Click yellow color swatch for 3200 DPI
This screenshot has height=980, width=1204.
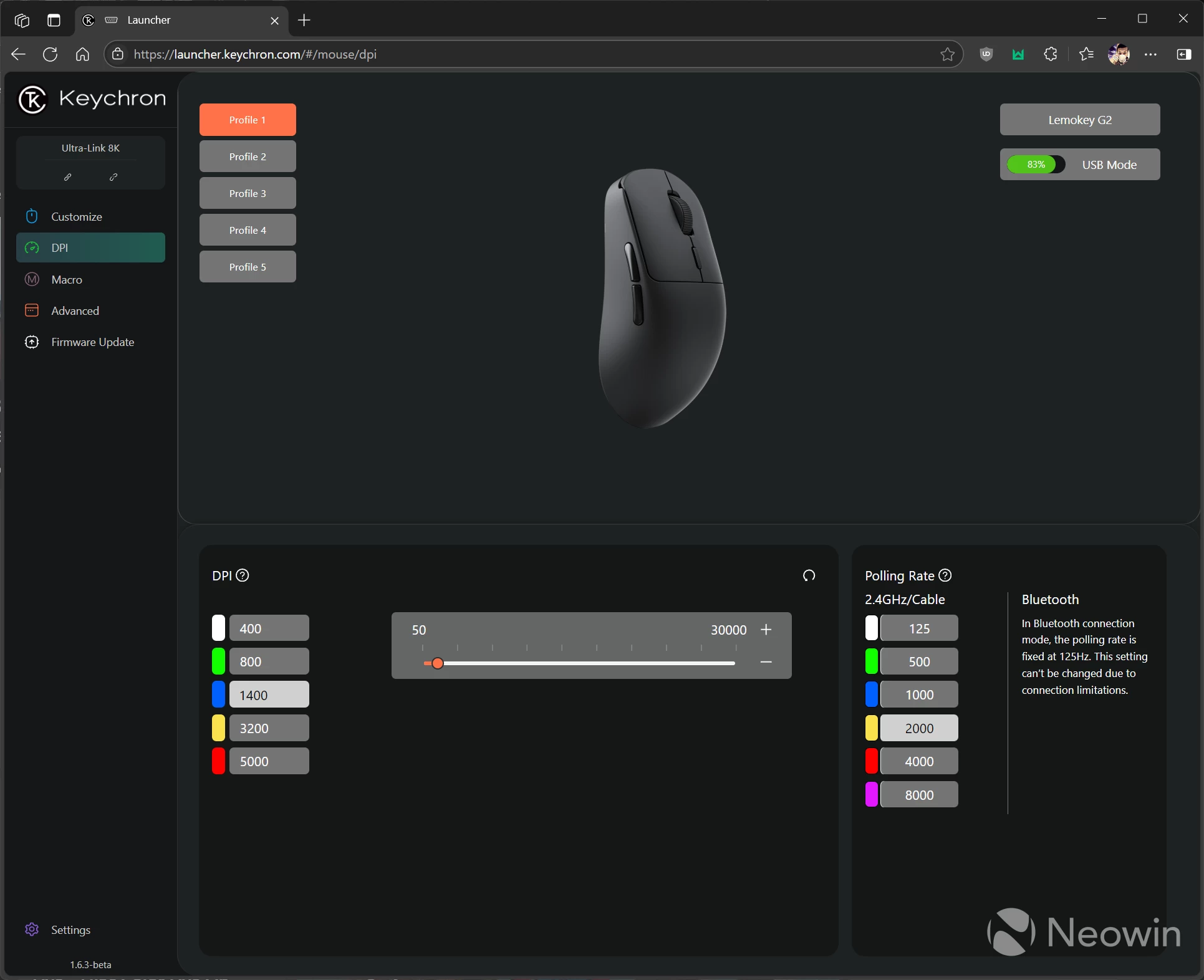(218, 728)
